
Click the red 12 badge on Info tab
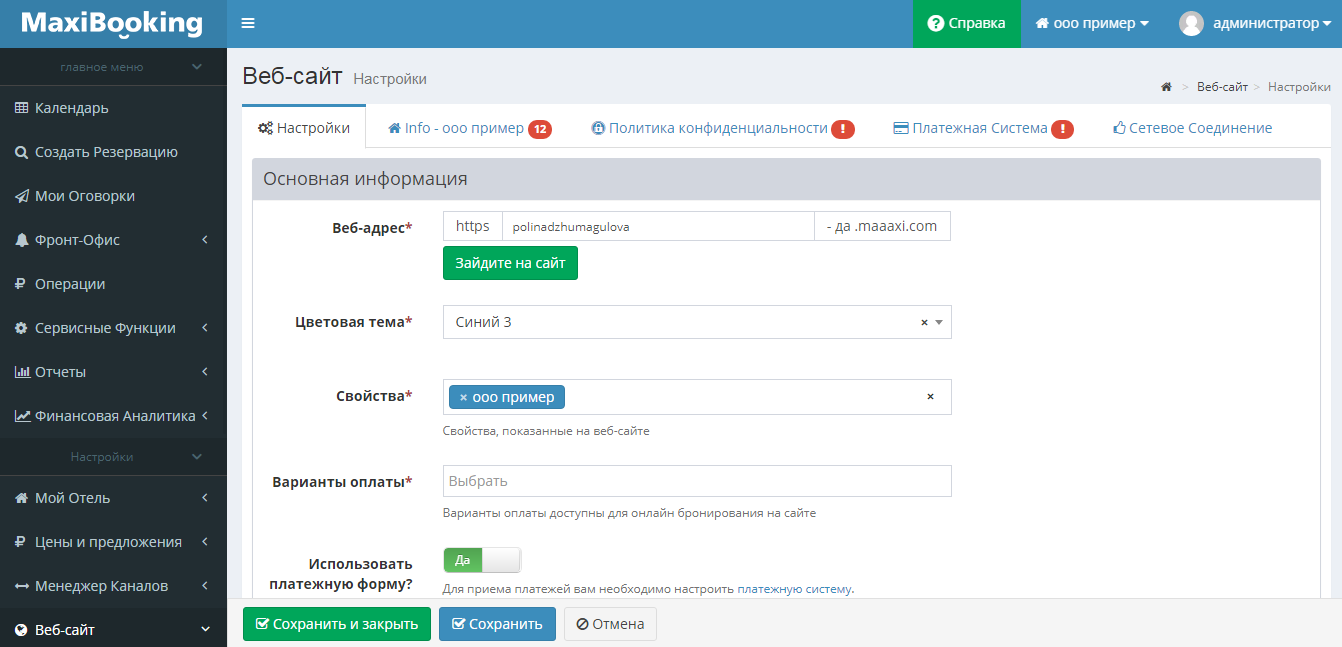pos(540,129)
